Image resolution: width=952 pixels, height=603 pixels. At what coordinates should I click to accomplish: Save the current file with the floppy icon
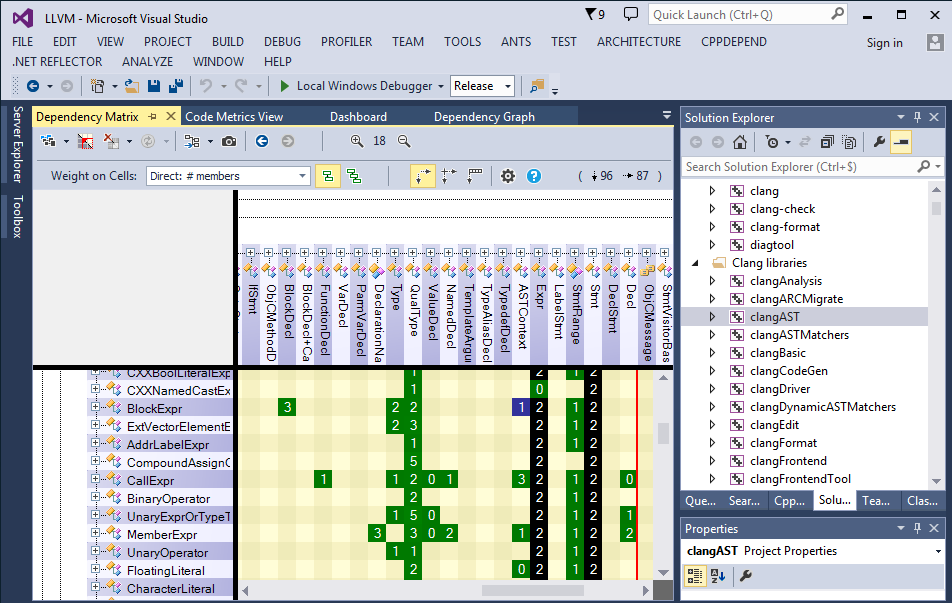(154, 86)
